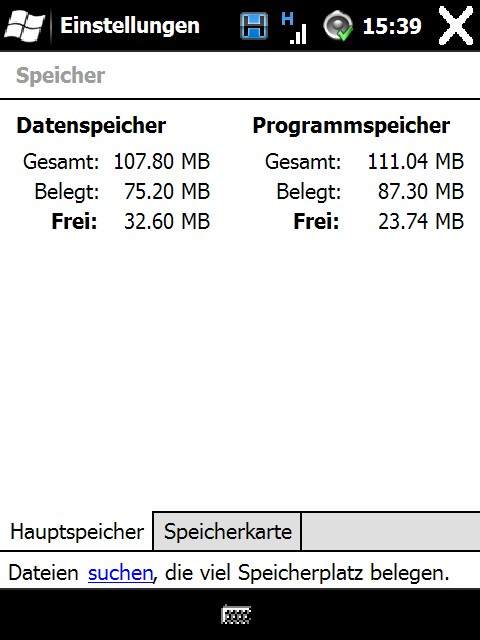The image size is (480, 640).
Task: Tap the speaker volume status icon
Action: [338, 27]
